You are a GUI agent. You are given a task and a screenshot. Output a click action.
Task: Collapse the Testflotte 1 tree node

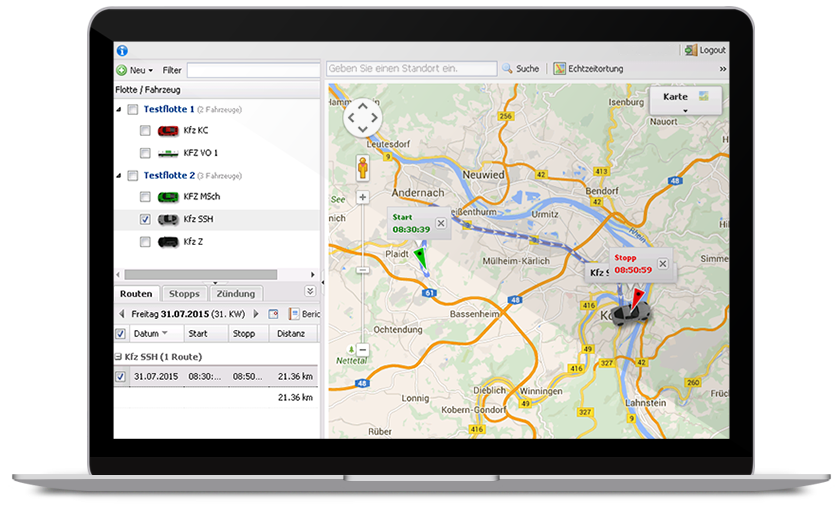119,110
